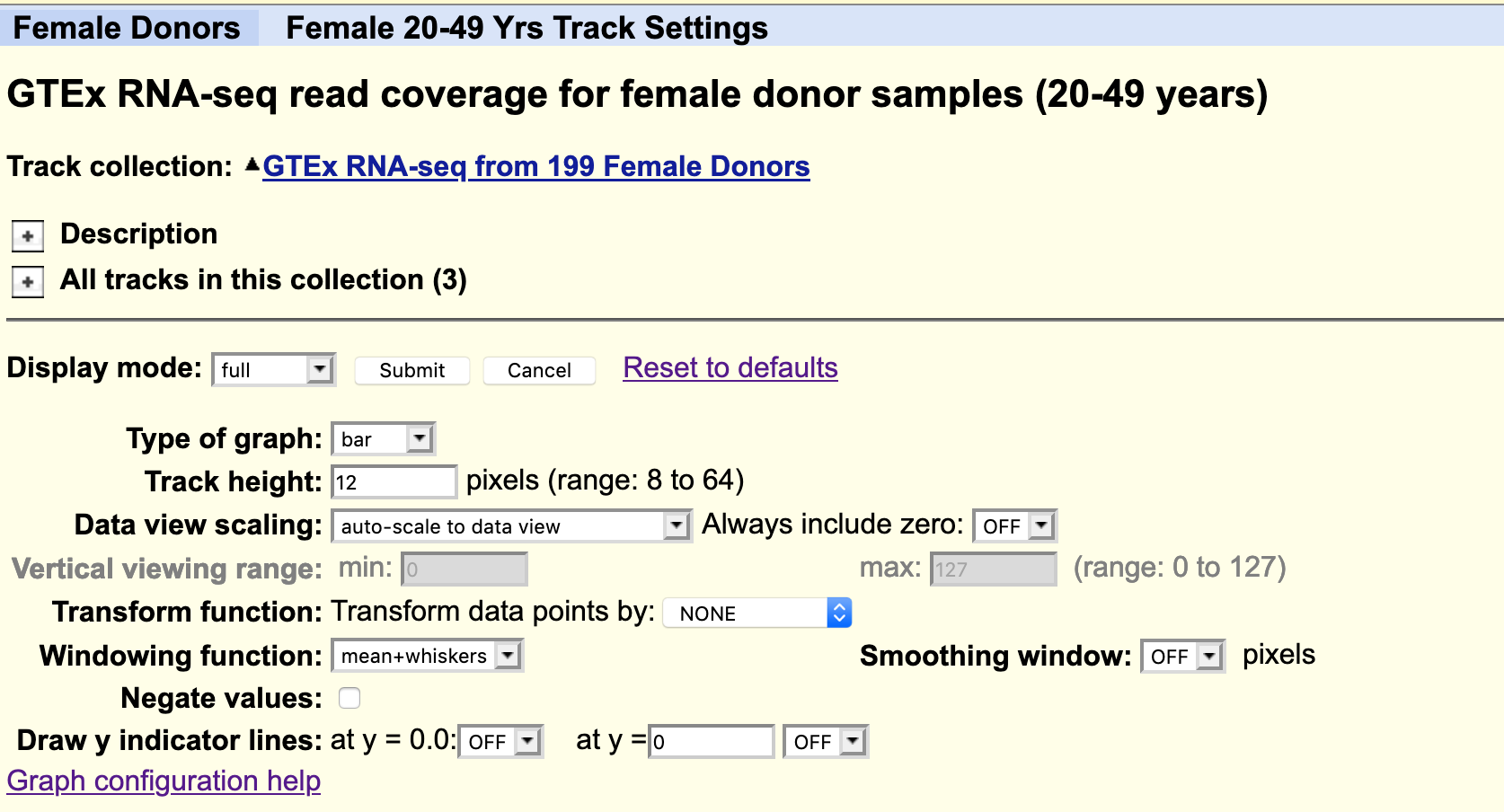Open Graph configuration help link
The image size is (1504, 812).
point(164,781)
